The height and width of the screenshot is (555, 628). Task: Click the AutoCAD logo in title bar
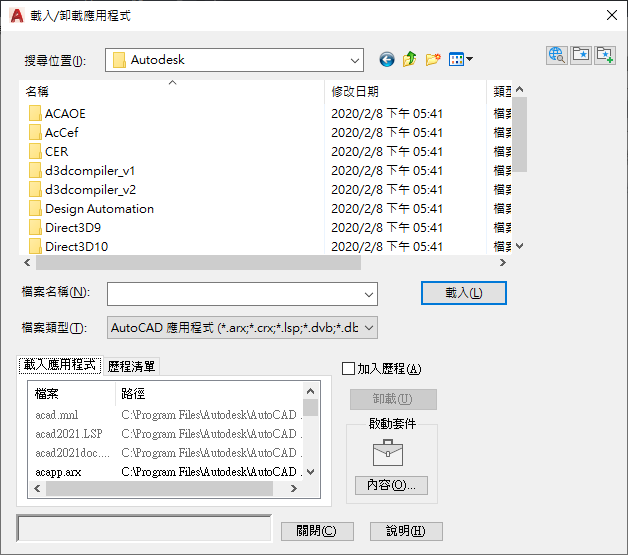(x=17, y=16)
